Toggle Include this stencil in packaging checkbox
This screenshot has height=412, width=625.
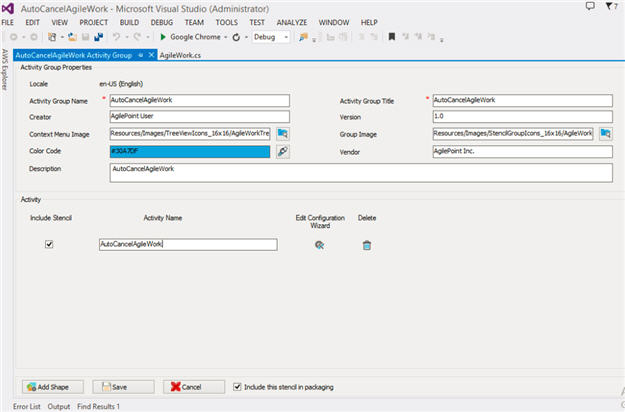[237, 387]
